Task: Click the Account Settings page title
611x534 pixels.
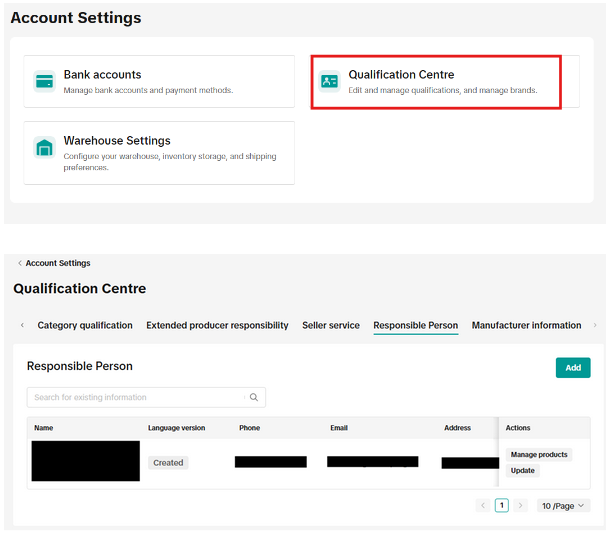Action: pyautogui.click(x=76, y=18)
